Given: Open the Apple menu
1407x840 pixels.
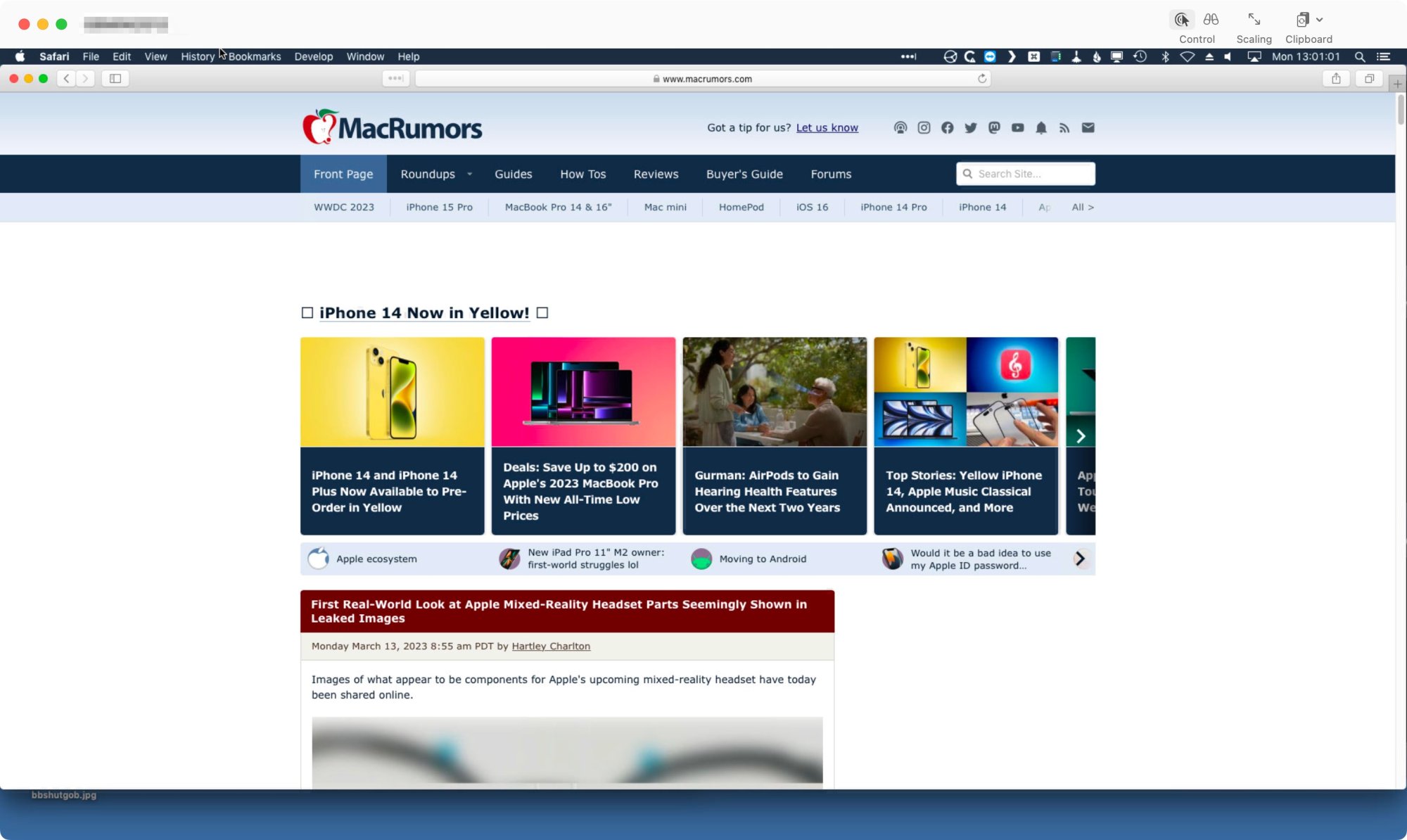Looking at the screenshot, I should point(20,57).
